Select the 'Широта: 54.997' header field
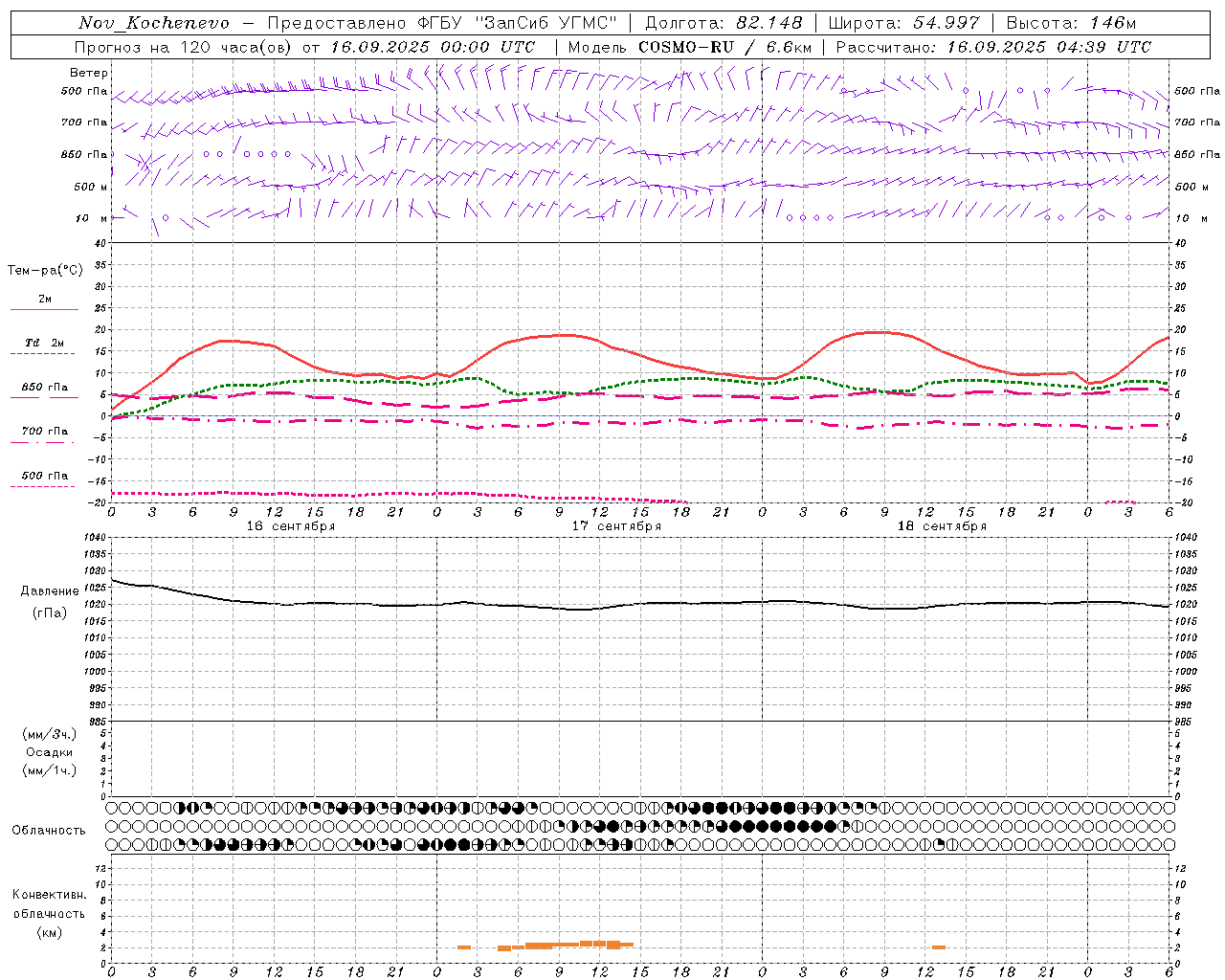Image resolution: width=1225 pixels, height=980 pixels. click(903, 23)
